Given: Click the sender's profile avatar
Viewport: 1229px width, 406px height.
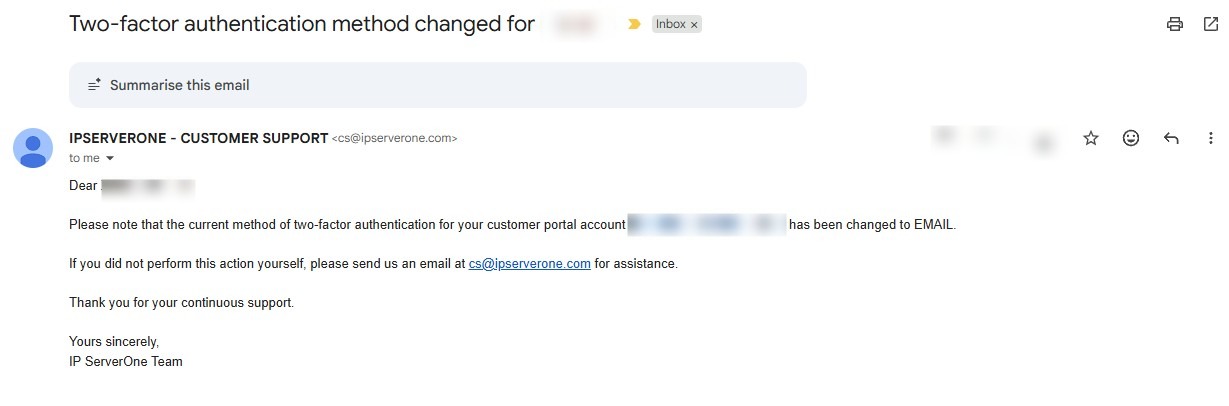Looking at the screenshot, I should point(33,148).
